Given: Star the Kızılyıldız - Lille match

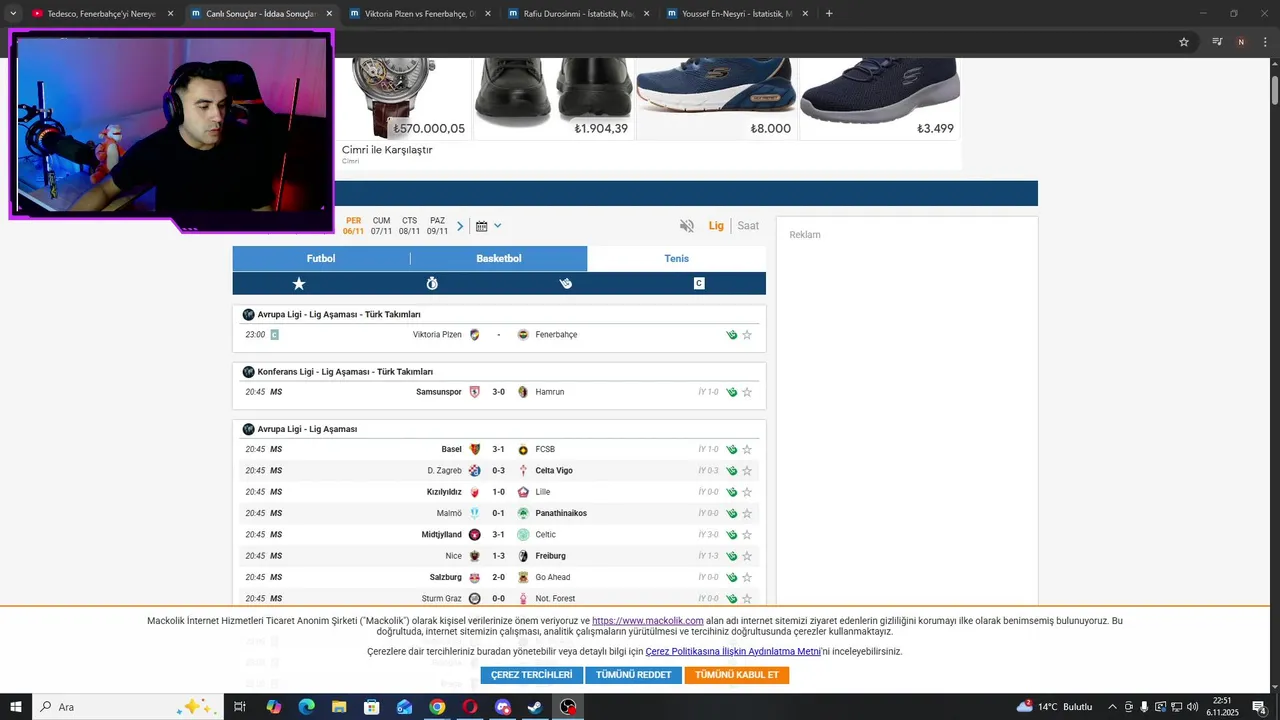Looking at the screenshot, I should [747, 492].
